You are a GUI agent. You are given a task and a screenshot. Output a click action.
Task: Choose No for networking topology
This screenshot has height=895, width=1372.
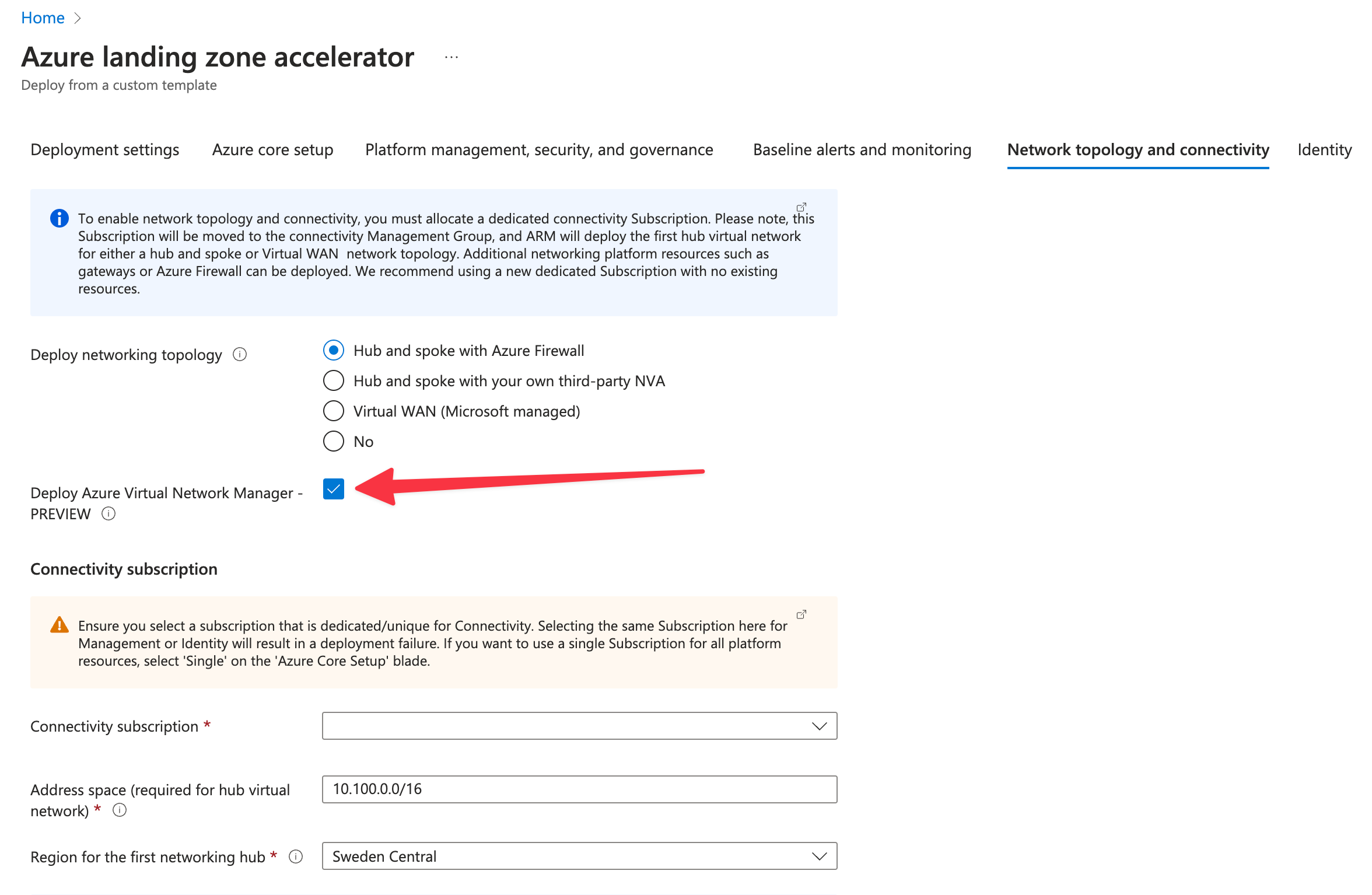tap(333, 441)
